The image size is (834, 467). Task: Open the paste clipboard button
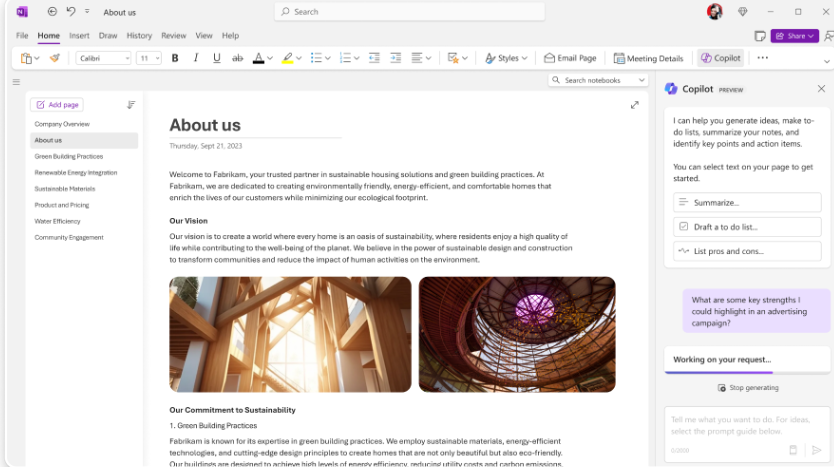pos(26,58)
